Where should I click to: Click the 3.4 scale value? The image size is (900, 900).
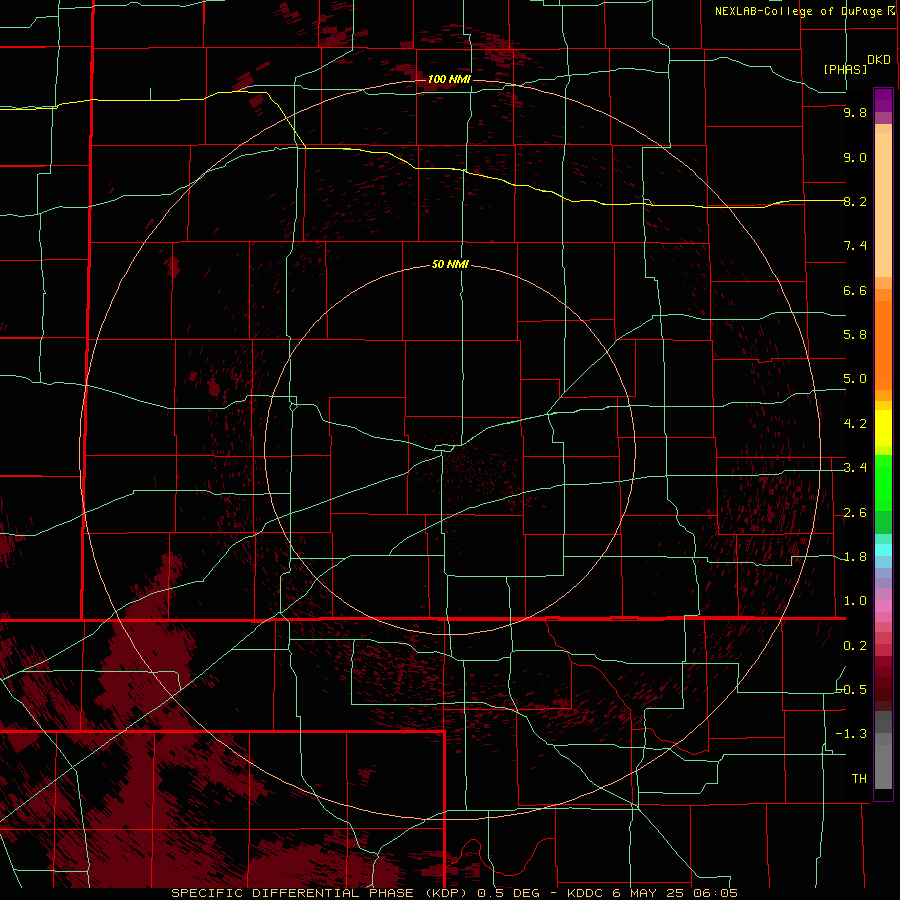[x=855, y=468]
